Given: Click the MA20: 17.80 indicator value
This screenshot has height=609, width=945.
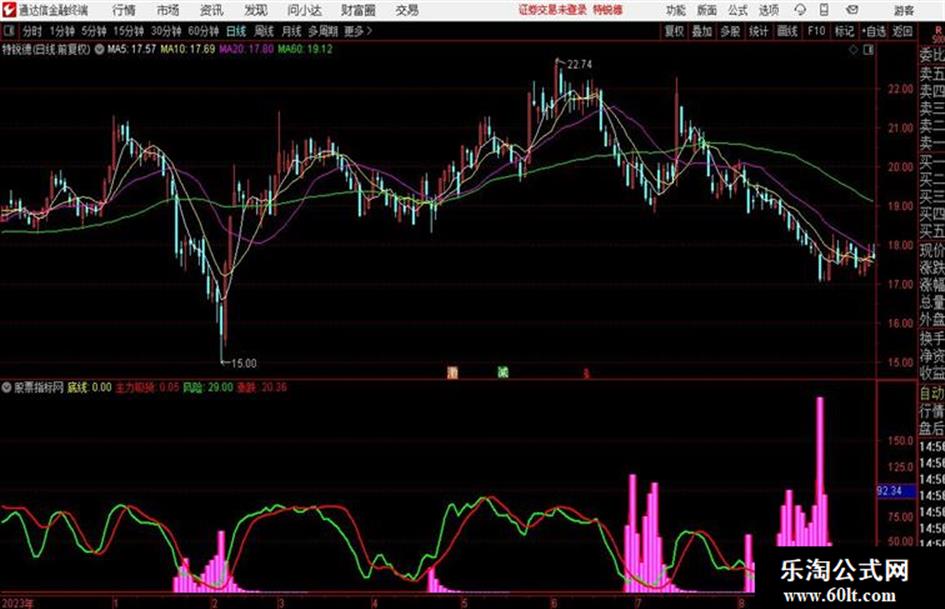Looking at the screenshot, I should coord(246,49).
